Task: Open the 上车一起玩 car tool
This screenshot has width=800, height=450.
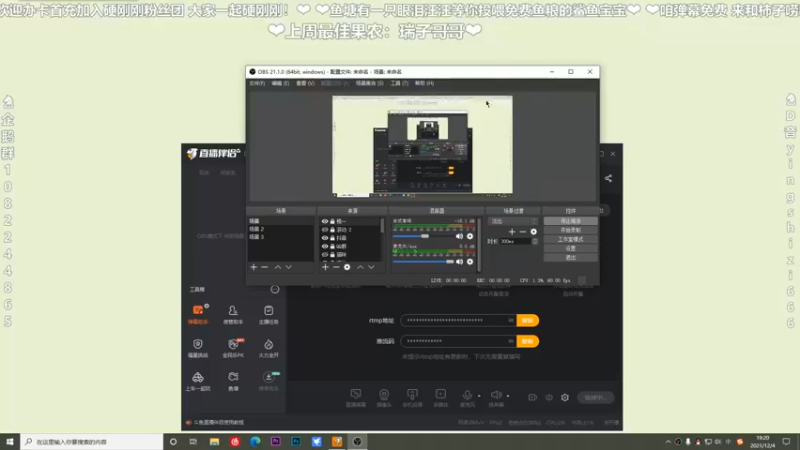Action: [x=198, y=381]
